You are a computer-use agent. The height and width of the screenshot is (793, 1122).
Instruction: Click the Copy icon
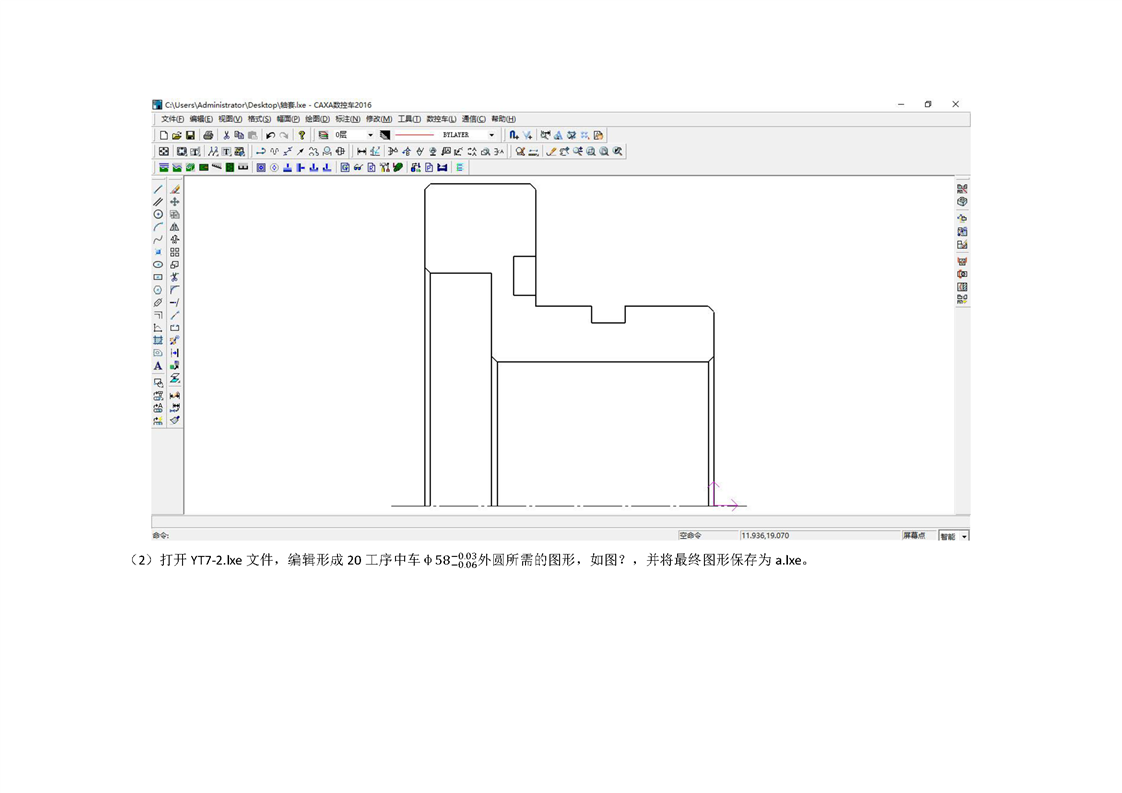(x=239, y=135)
